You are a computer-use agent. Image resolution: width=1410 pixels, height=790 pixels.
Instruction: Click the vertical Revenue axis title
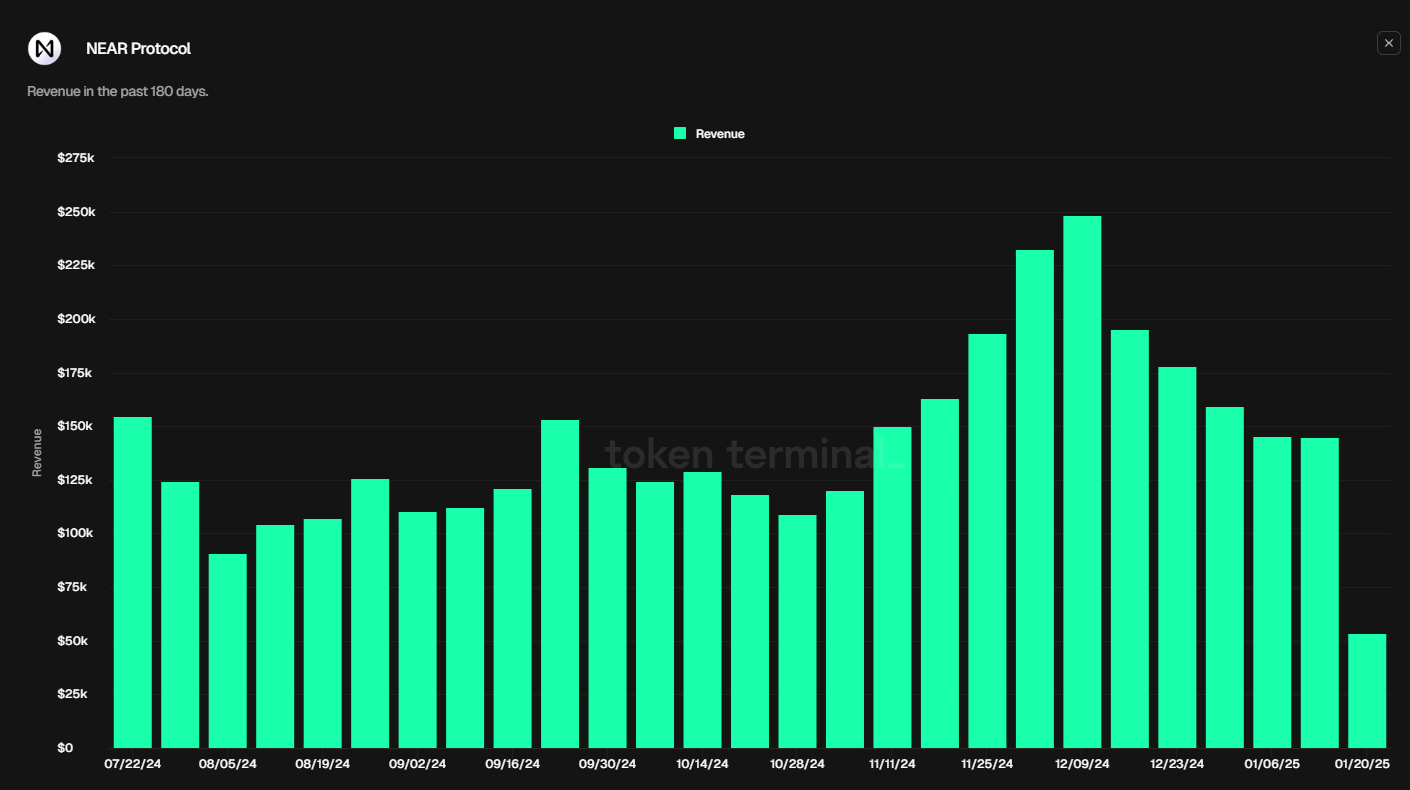37,452
